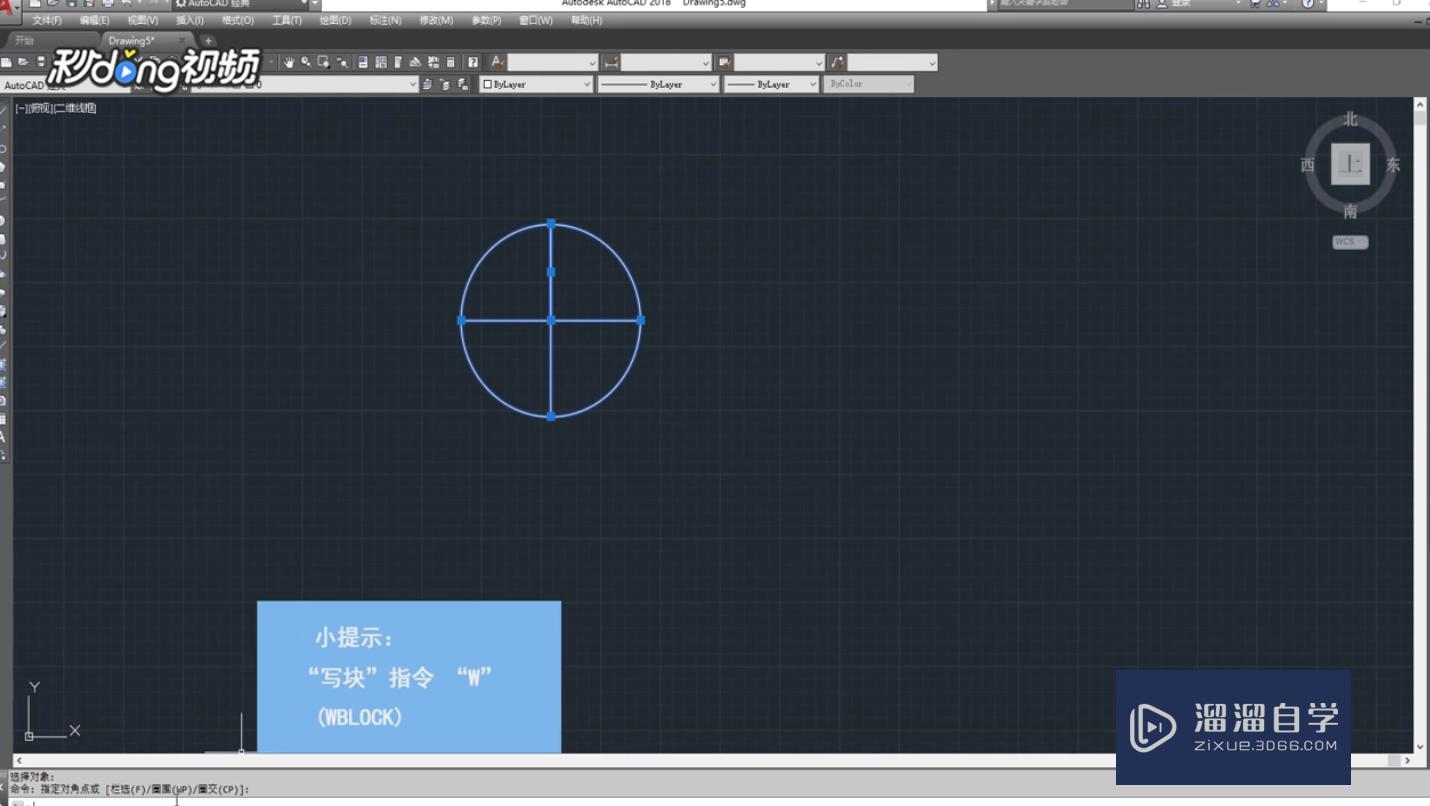Select the Table draw tool

coord(4,419)
